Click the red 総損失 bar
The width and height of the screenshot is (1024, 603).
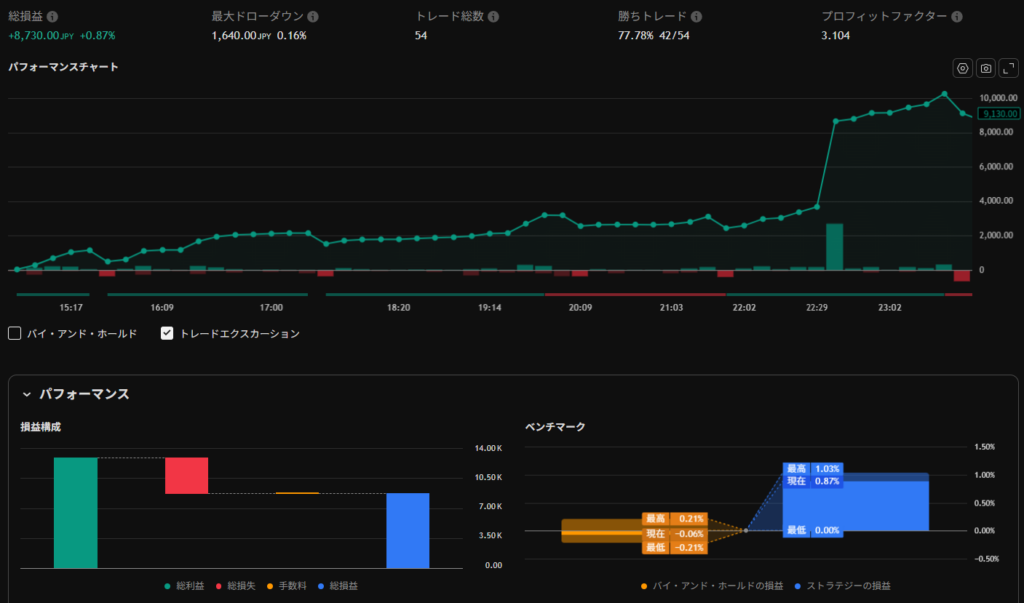tap(186, 475)
